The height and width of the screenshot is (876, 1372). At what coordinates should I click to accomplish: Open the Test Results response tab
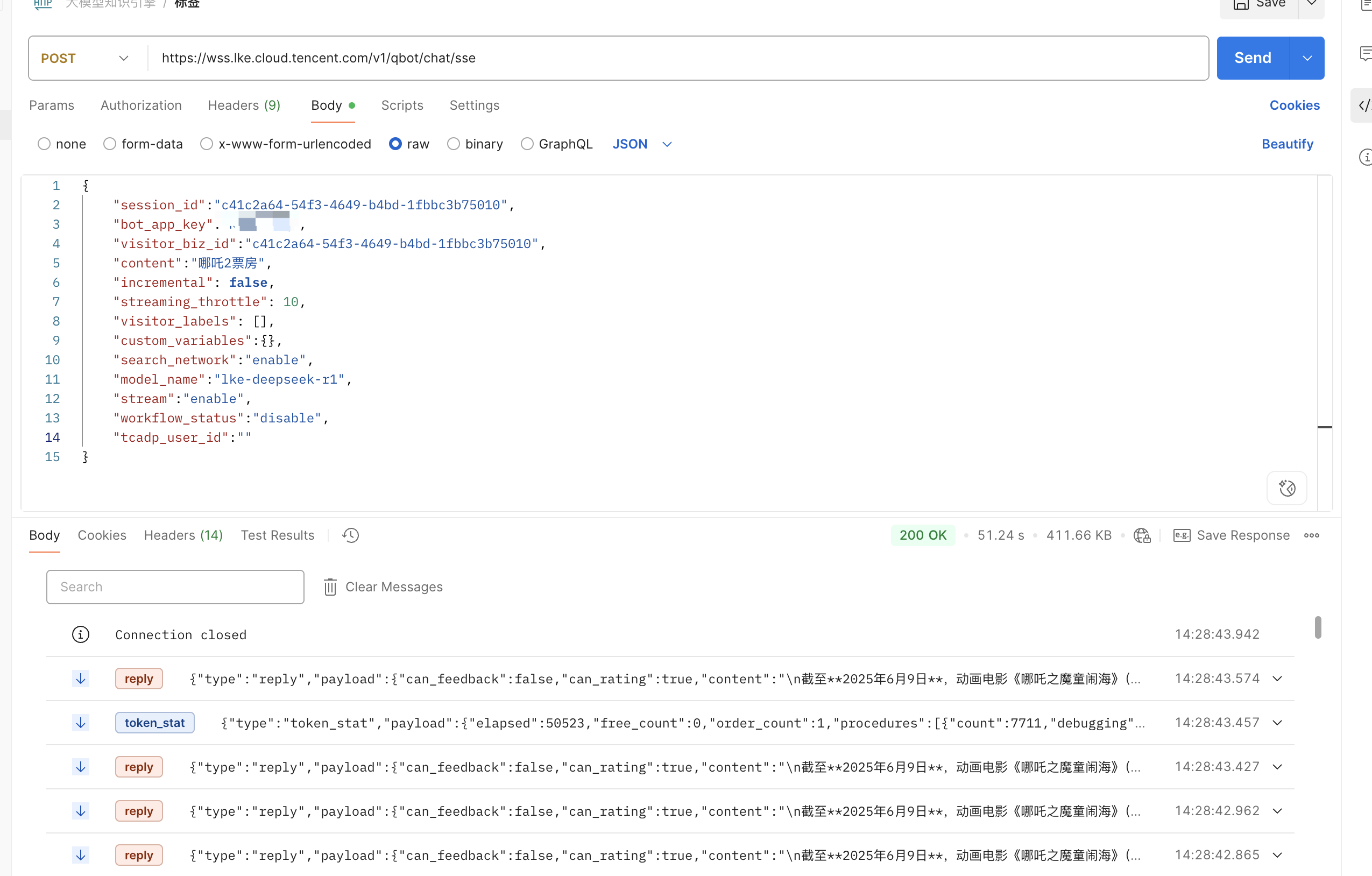[x=278, y=535]
